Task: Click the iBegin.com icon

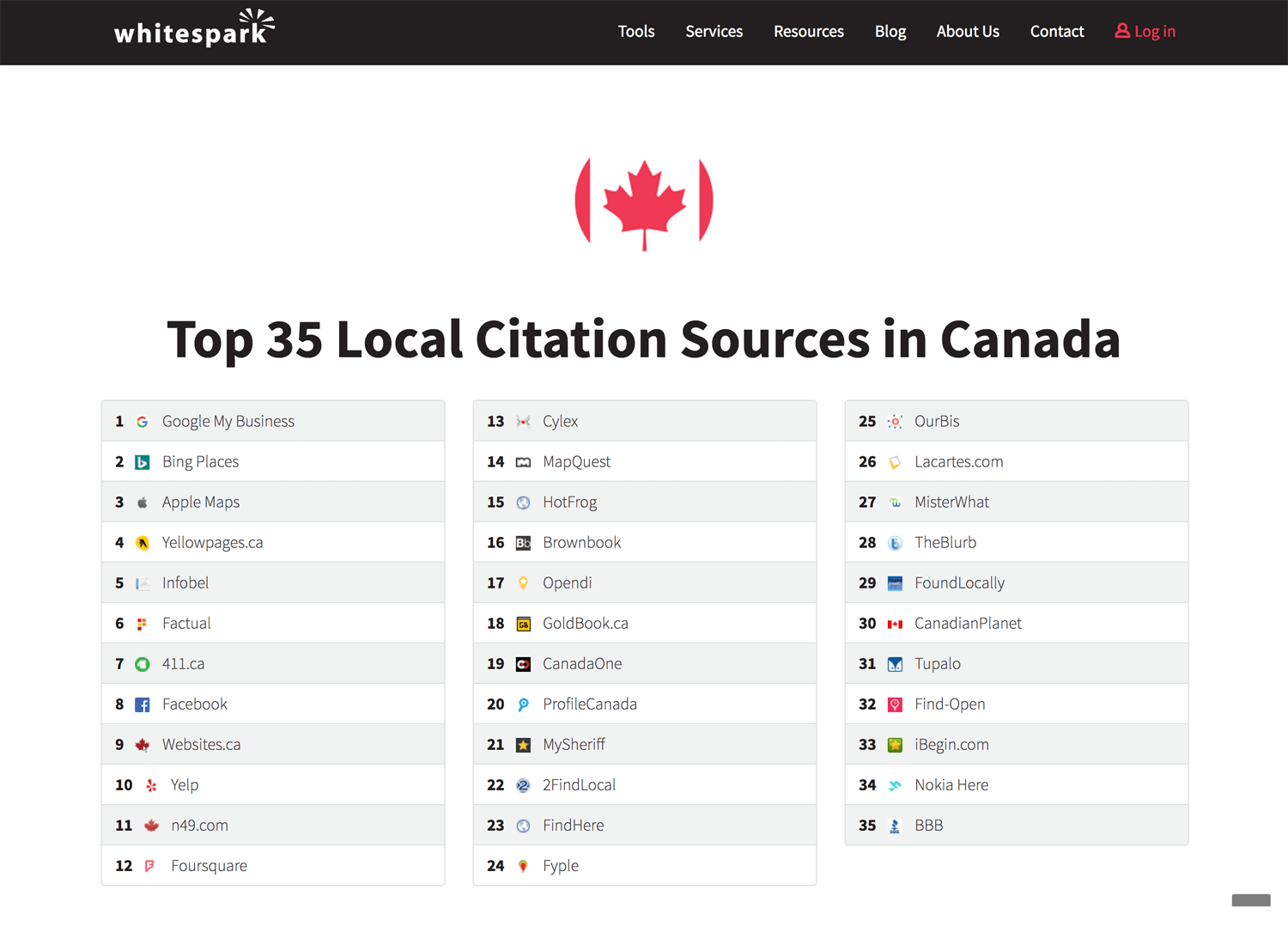Action: 895,745
